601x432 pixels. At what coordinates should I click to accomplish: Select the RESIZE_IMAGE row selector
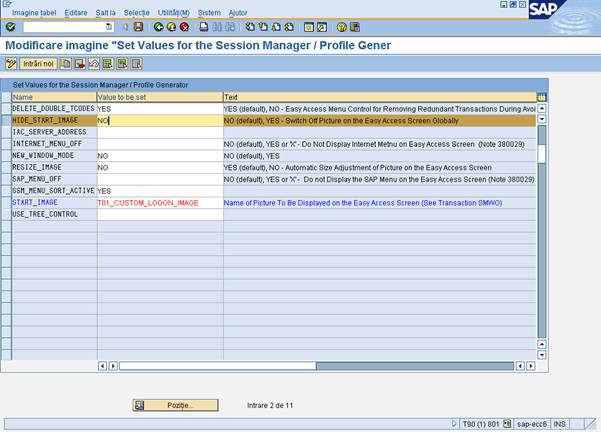click(x=6, y=167)
